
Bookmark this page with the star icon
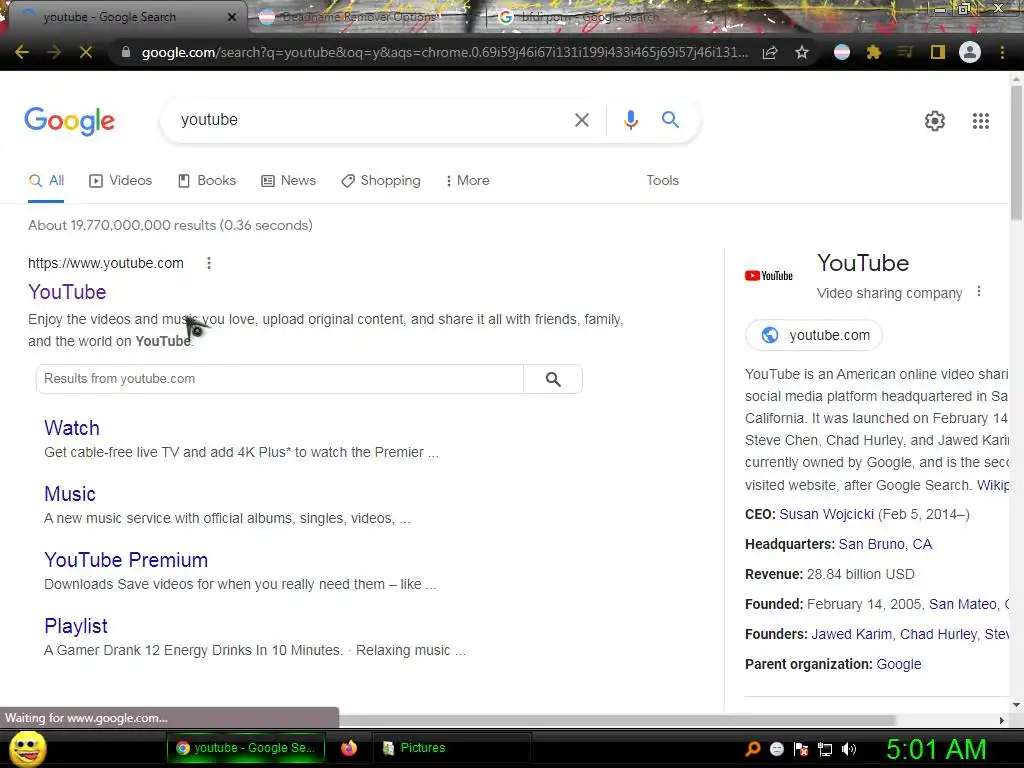point(802,52)
